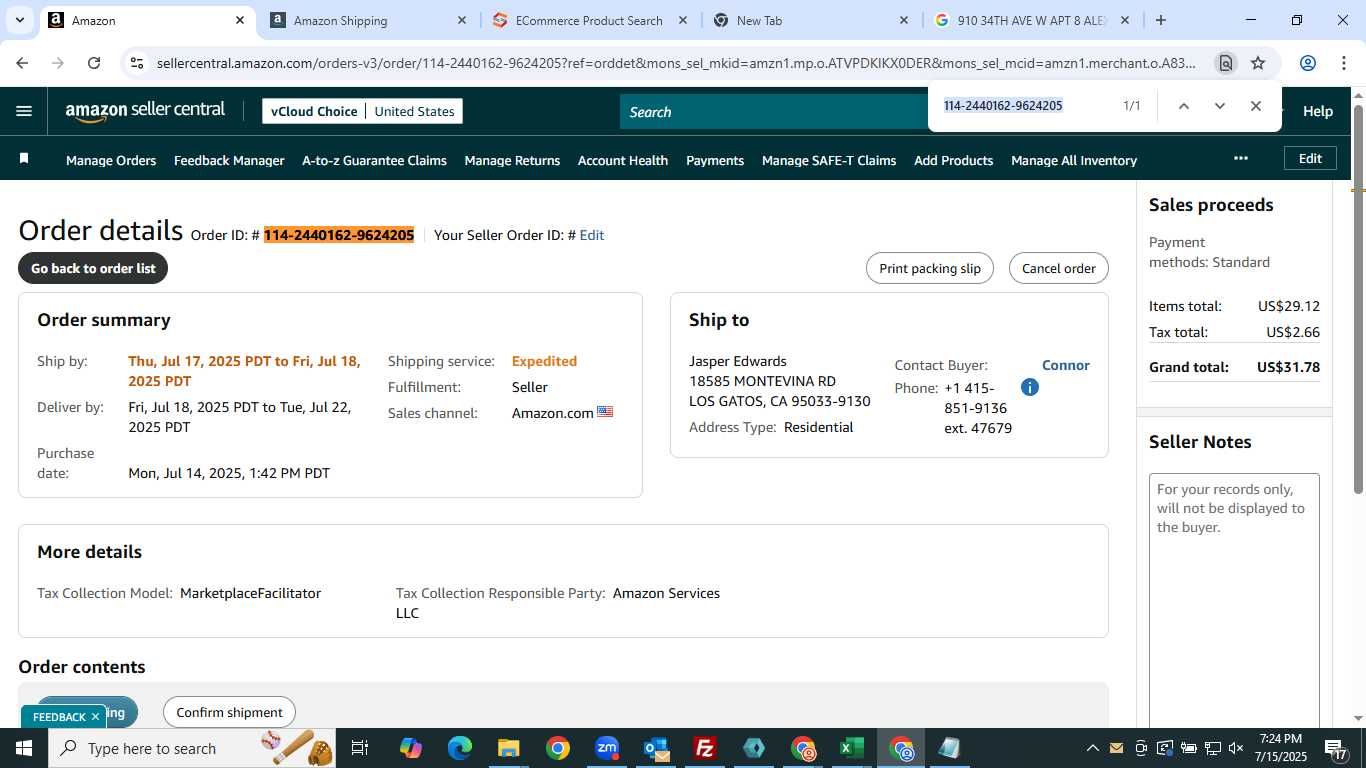Viewport: 1366px width, 768px height.
Task: Reload the current page
Action: click(94, 63)
